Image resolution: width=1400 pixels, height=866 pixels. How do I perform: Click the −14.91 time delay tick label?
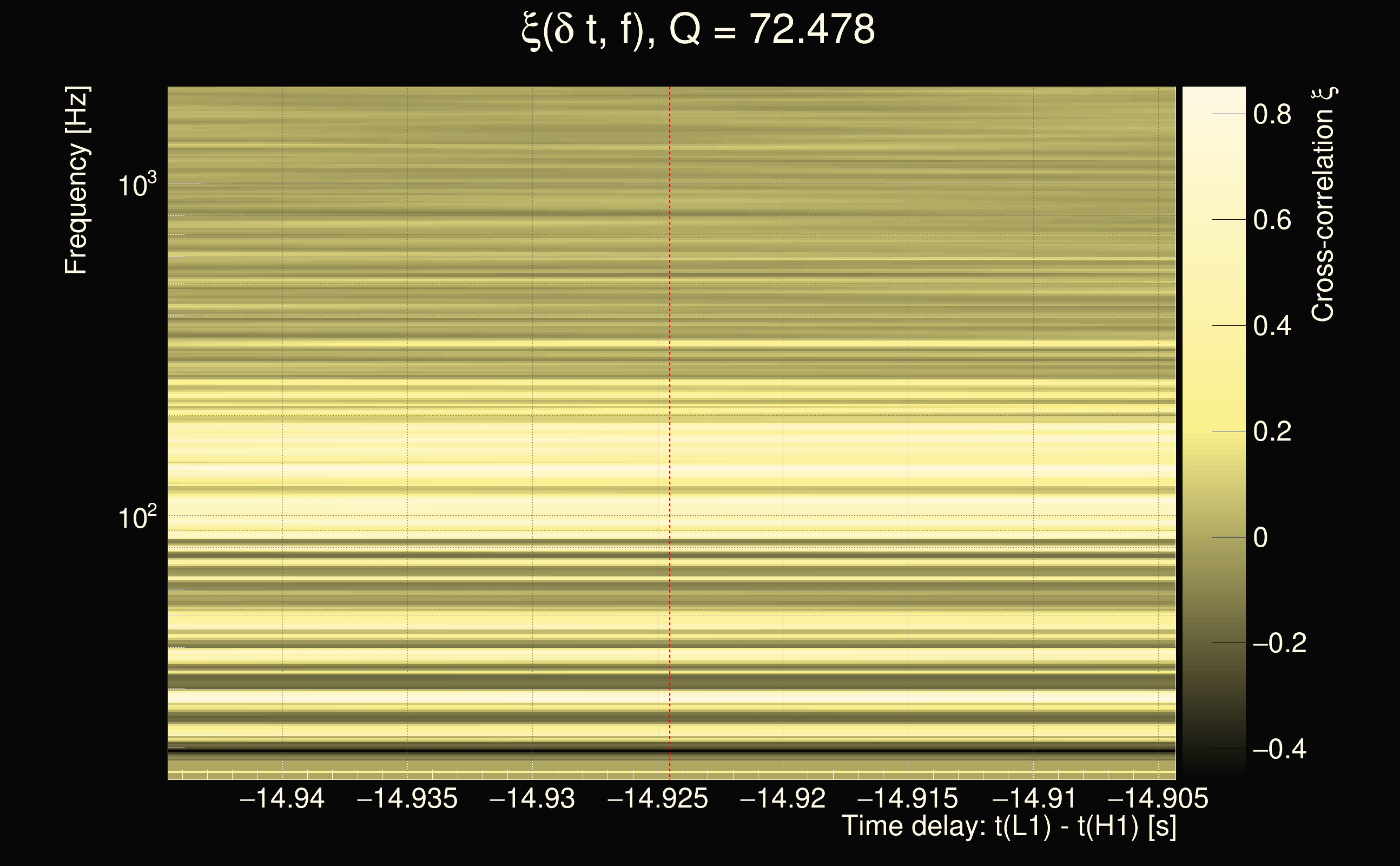pyautogui.click(x=1034, y=798)
